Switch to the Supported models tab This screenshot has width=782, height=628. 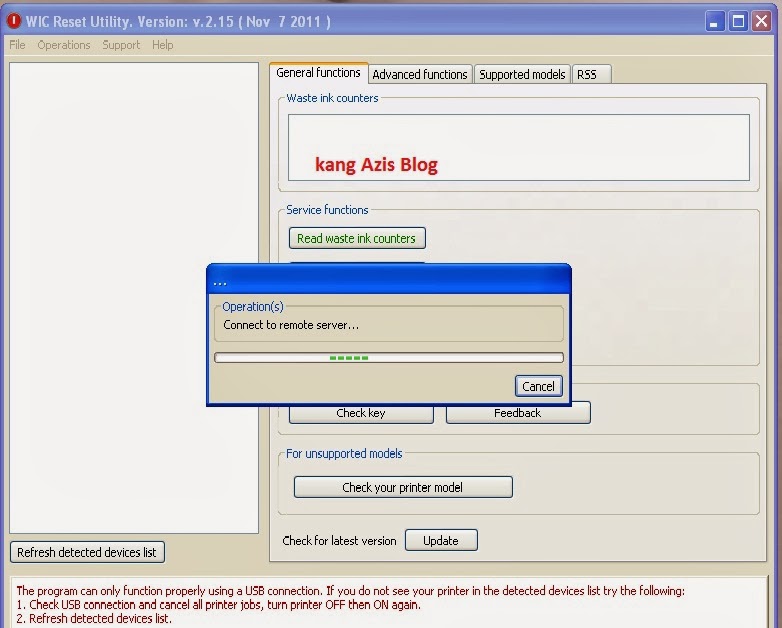coord(522,74)
